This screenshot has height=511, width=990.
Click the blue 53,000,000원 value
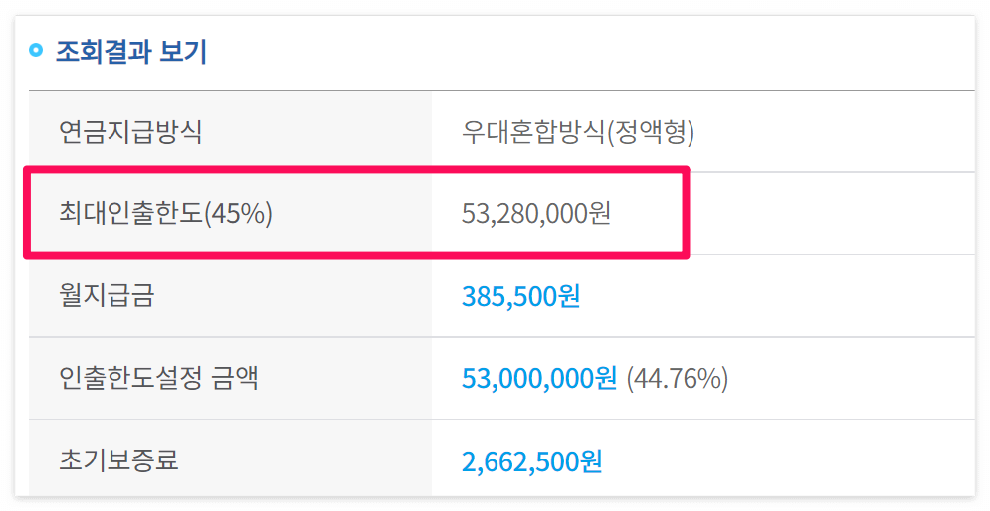(x=539, y=378)
